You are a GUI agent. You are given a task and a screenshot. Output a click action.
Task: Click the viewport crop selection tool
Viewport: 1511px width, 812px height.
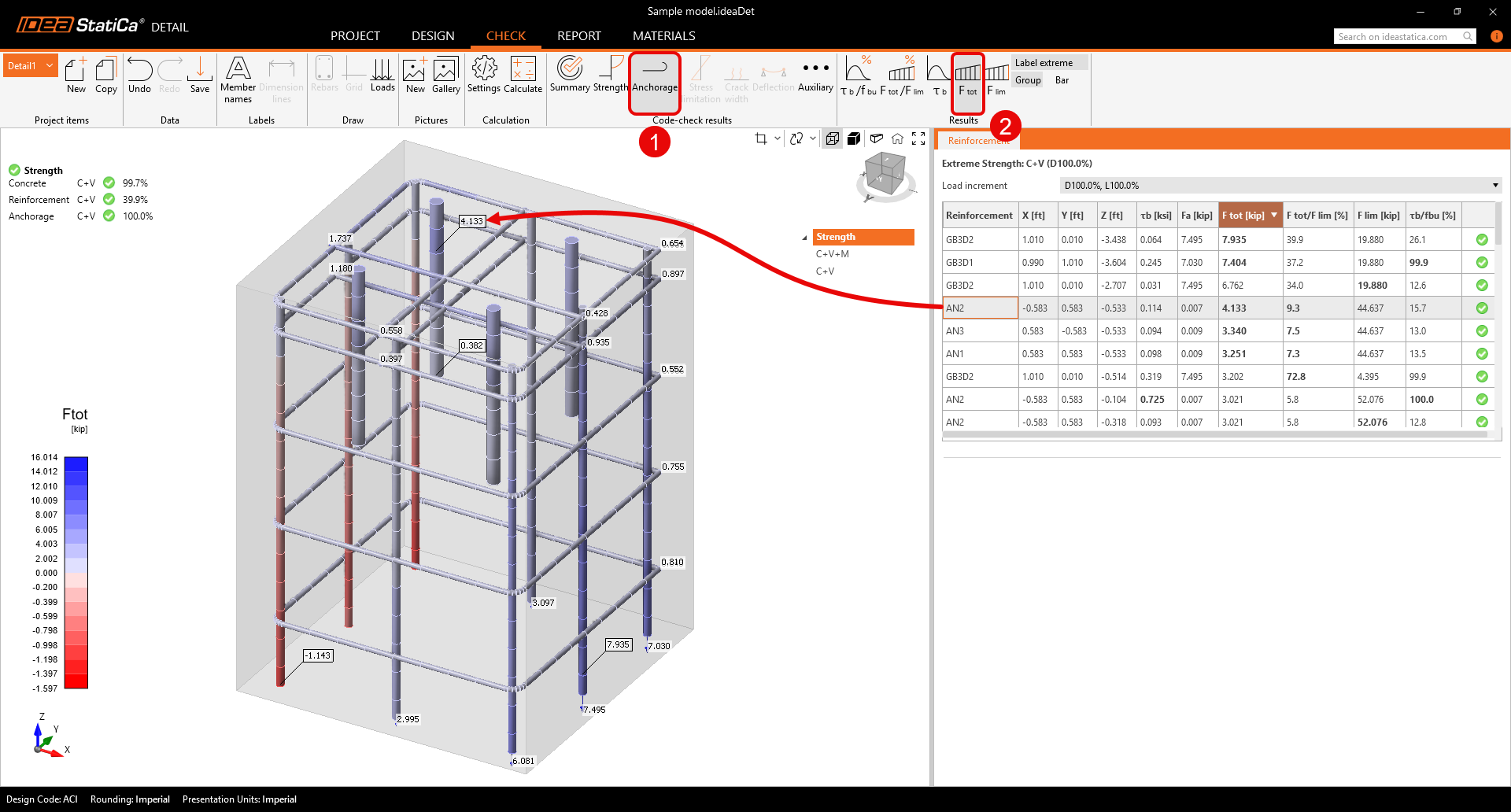coord(761,138)
